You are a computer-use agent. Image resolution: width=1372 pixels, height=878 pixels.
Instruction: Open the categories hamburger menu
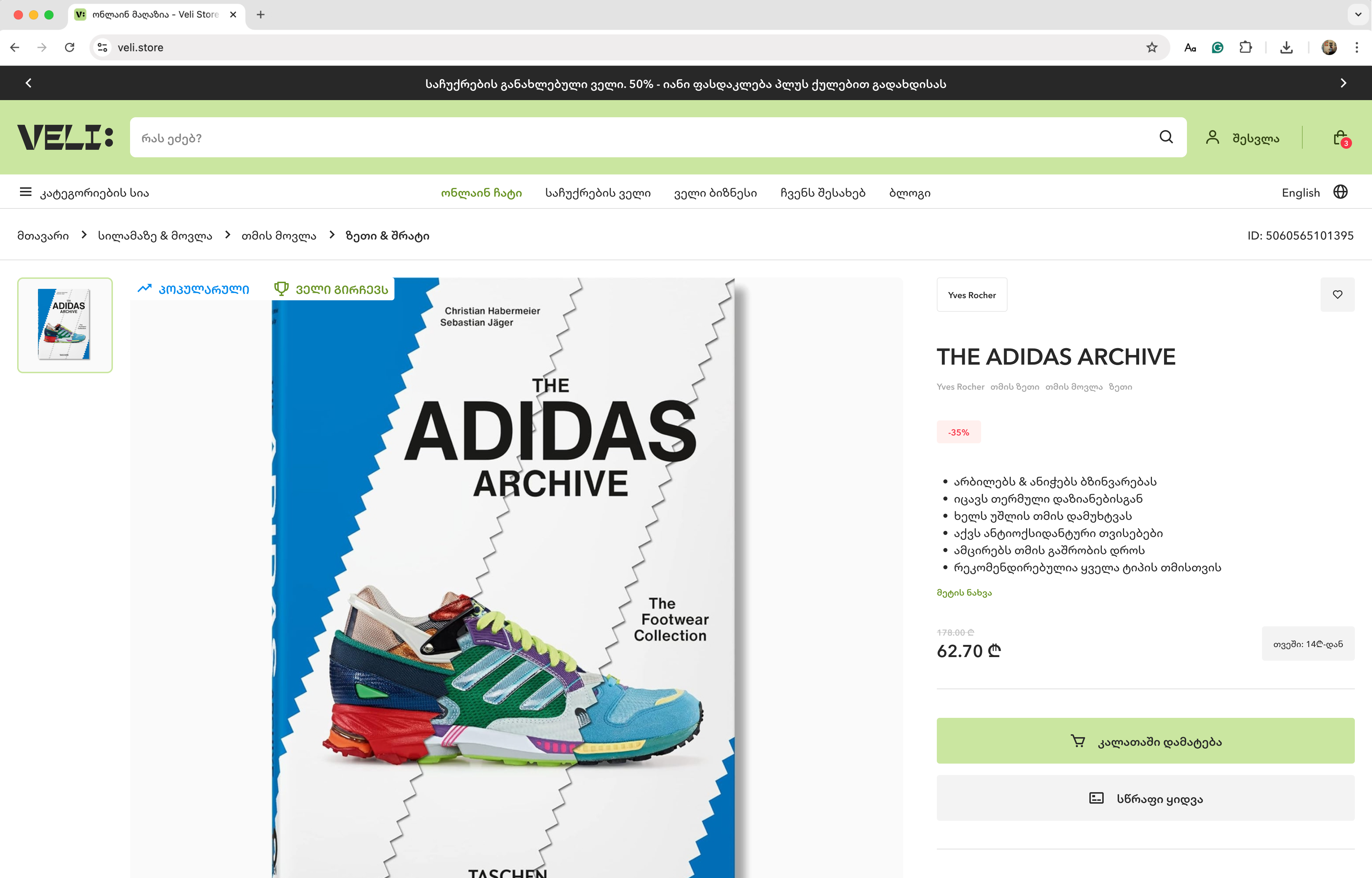click(x=26, y=192)
